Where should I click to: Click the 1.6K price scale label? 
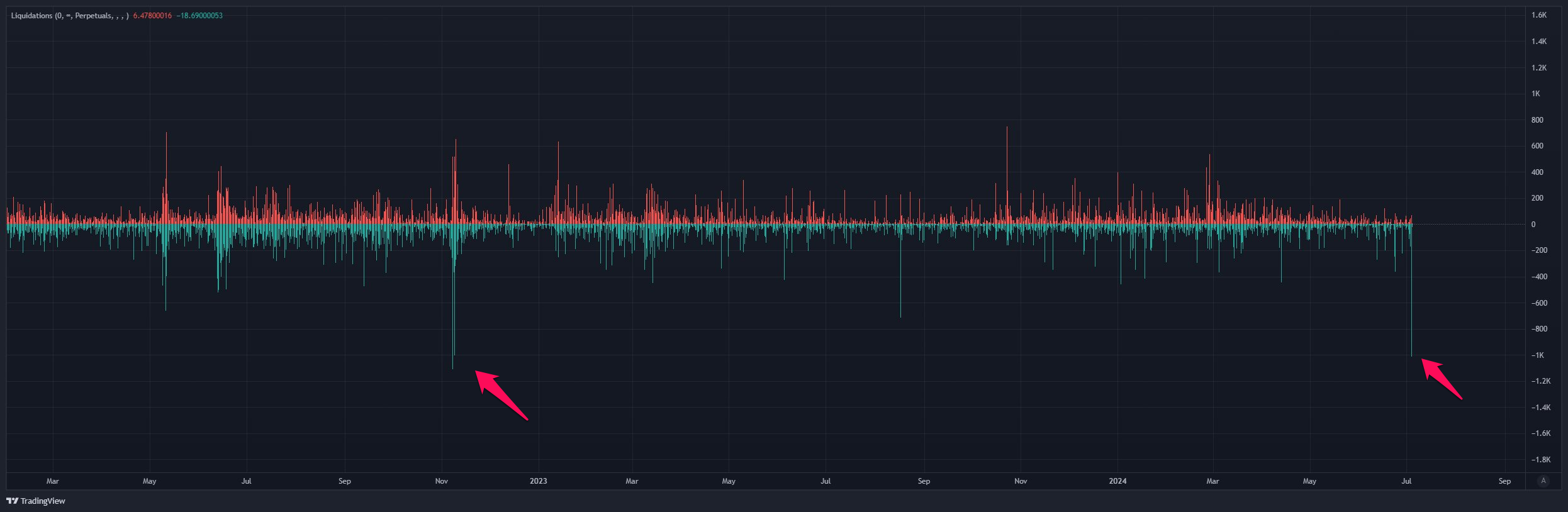(x=1538, y=15)
